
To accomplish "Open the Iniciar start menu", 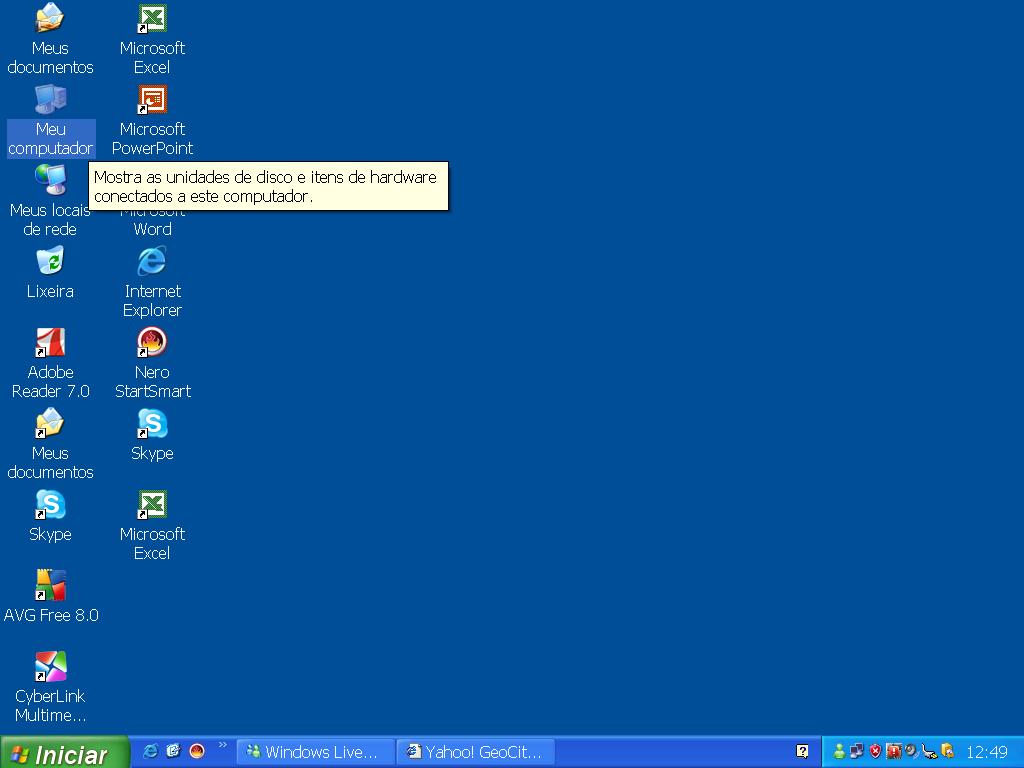I will 65,753.
